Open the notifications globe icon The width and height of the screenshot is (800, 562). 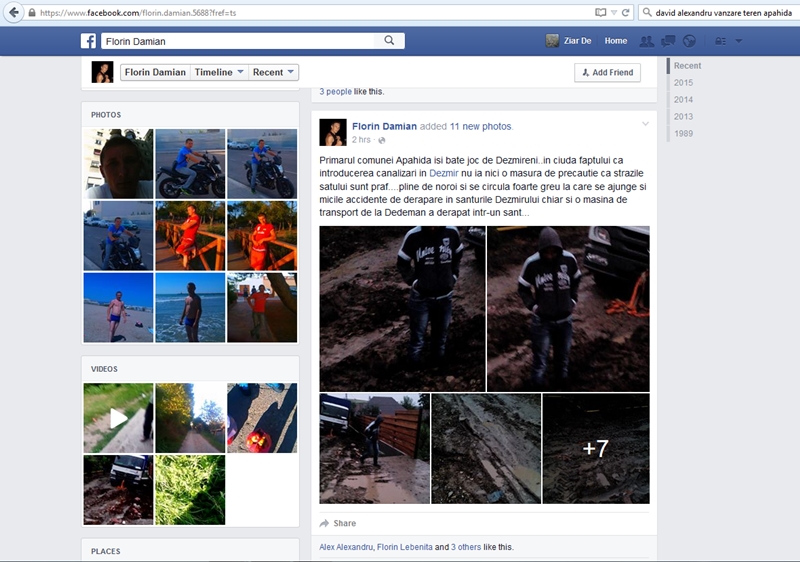coord(689,41)
